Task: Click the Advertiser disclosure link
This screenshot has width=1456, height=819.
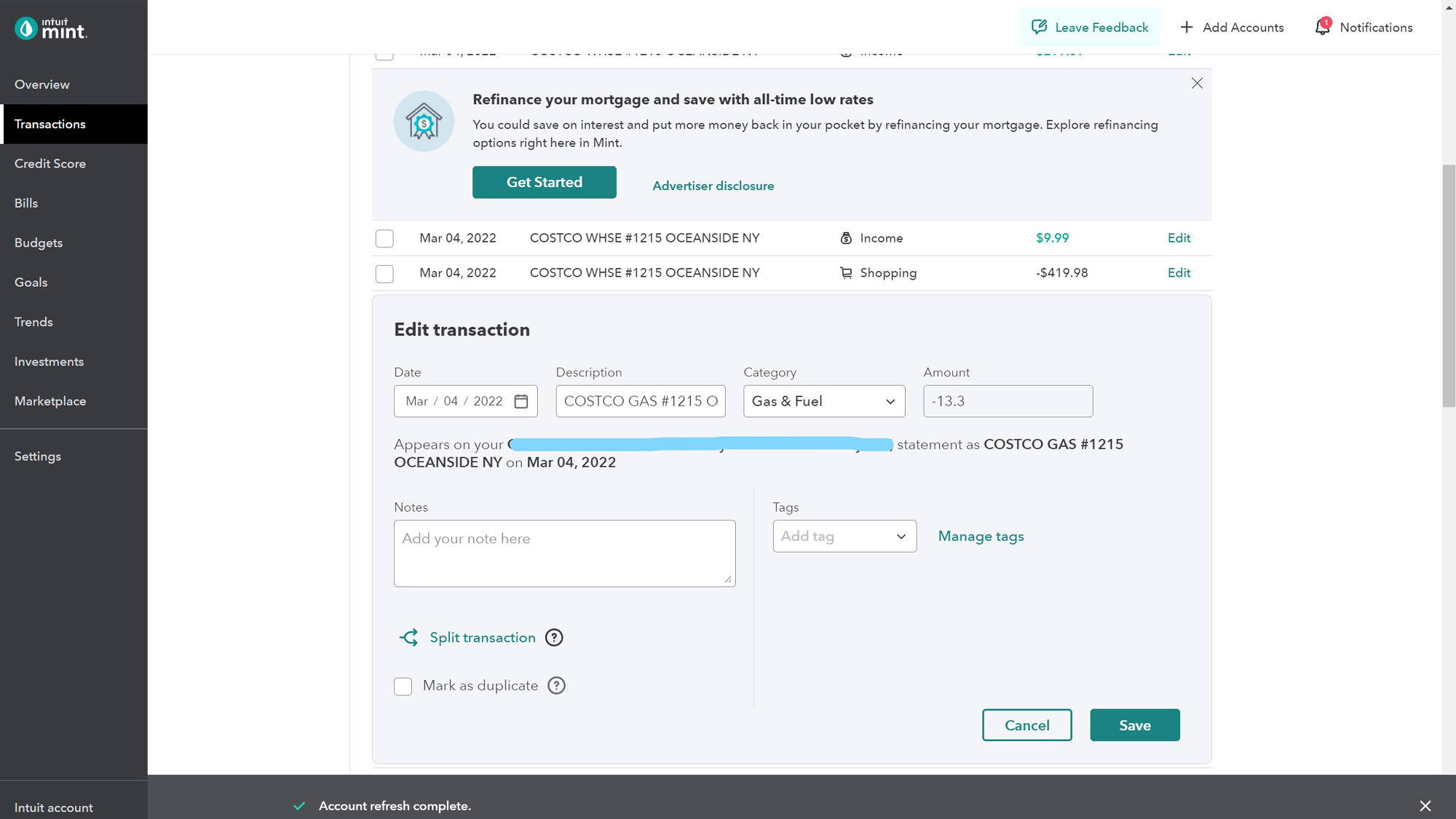Action: tap(713, 186)
